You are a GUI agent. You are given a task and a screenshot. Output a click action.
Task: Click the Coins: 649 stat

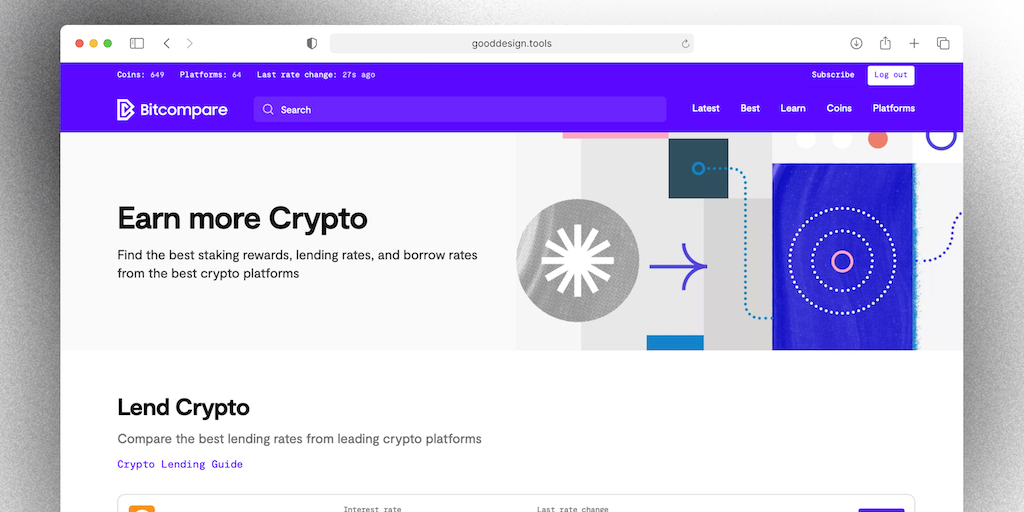point(140,75)
